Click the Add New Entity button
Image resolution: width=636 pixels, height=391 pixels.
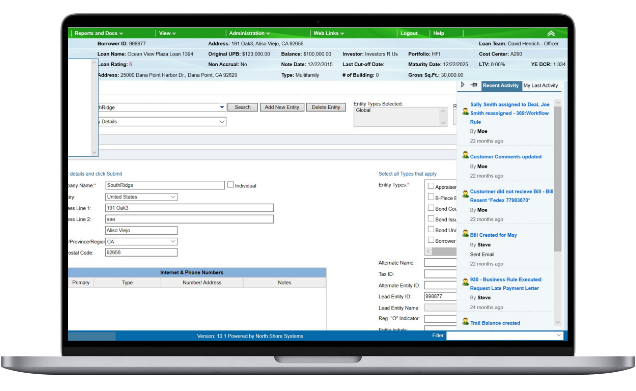click(x=282, y=107)
